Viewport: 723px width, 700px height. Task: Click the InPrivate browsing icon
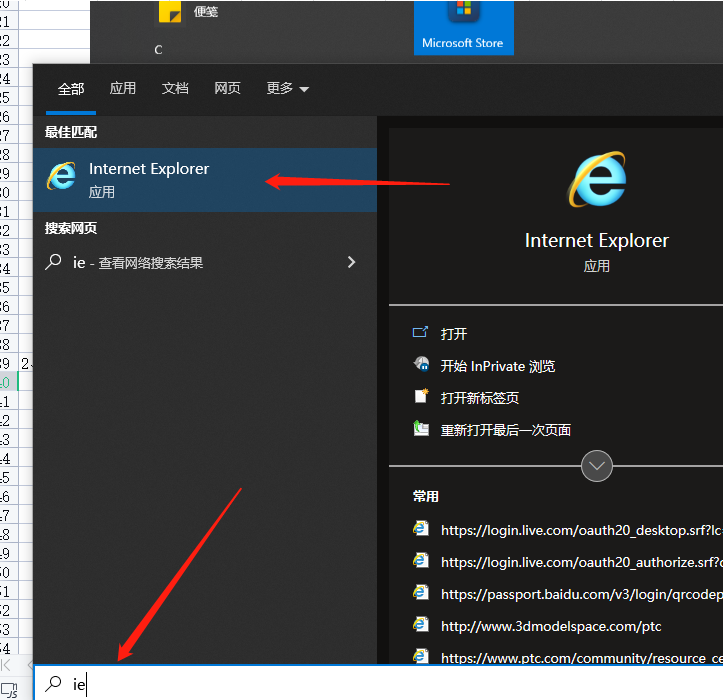click(421, 365)
